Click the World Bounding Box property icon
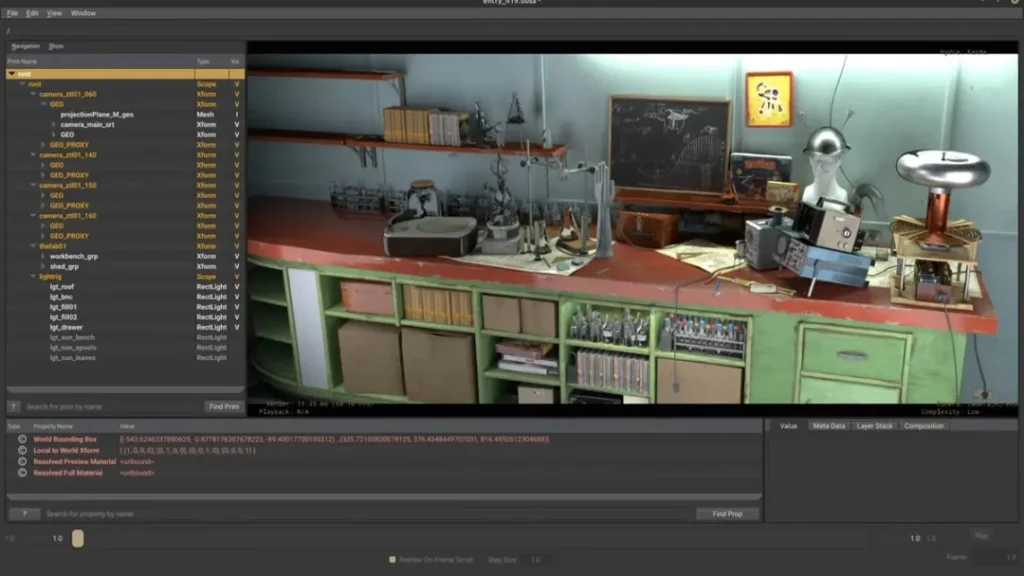Viewport: 1024px width, 576px height. tap(23, 439)
